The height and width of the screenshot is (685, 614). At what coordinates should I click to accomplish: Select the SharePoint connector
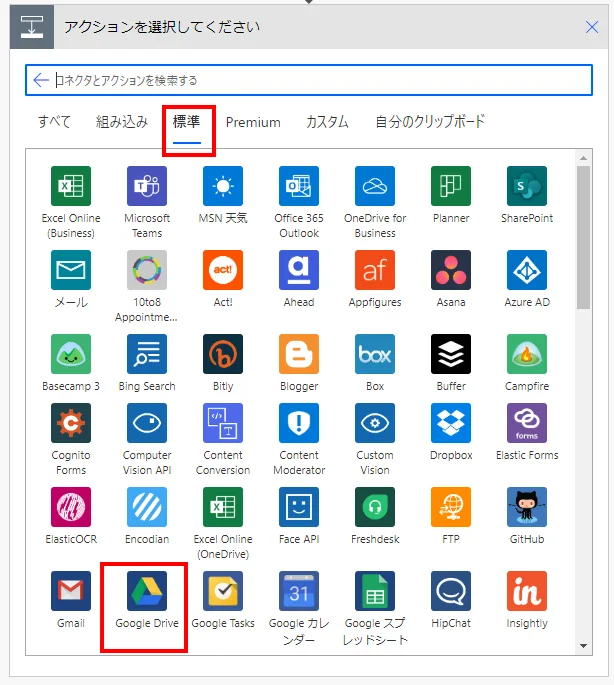click(x=527, y=186)
